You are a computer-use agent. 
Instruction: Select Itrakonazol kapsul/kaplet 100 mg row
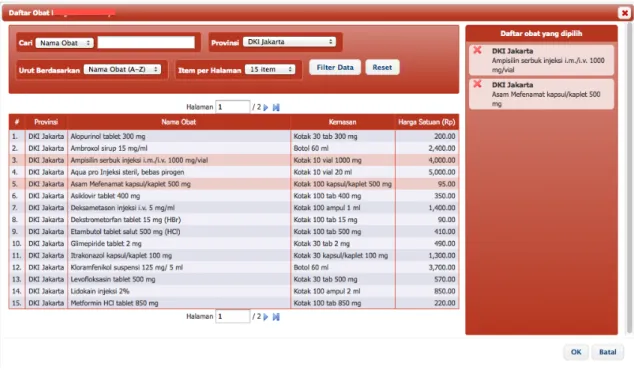(x=234, y=256)
